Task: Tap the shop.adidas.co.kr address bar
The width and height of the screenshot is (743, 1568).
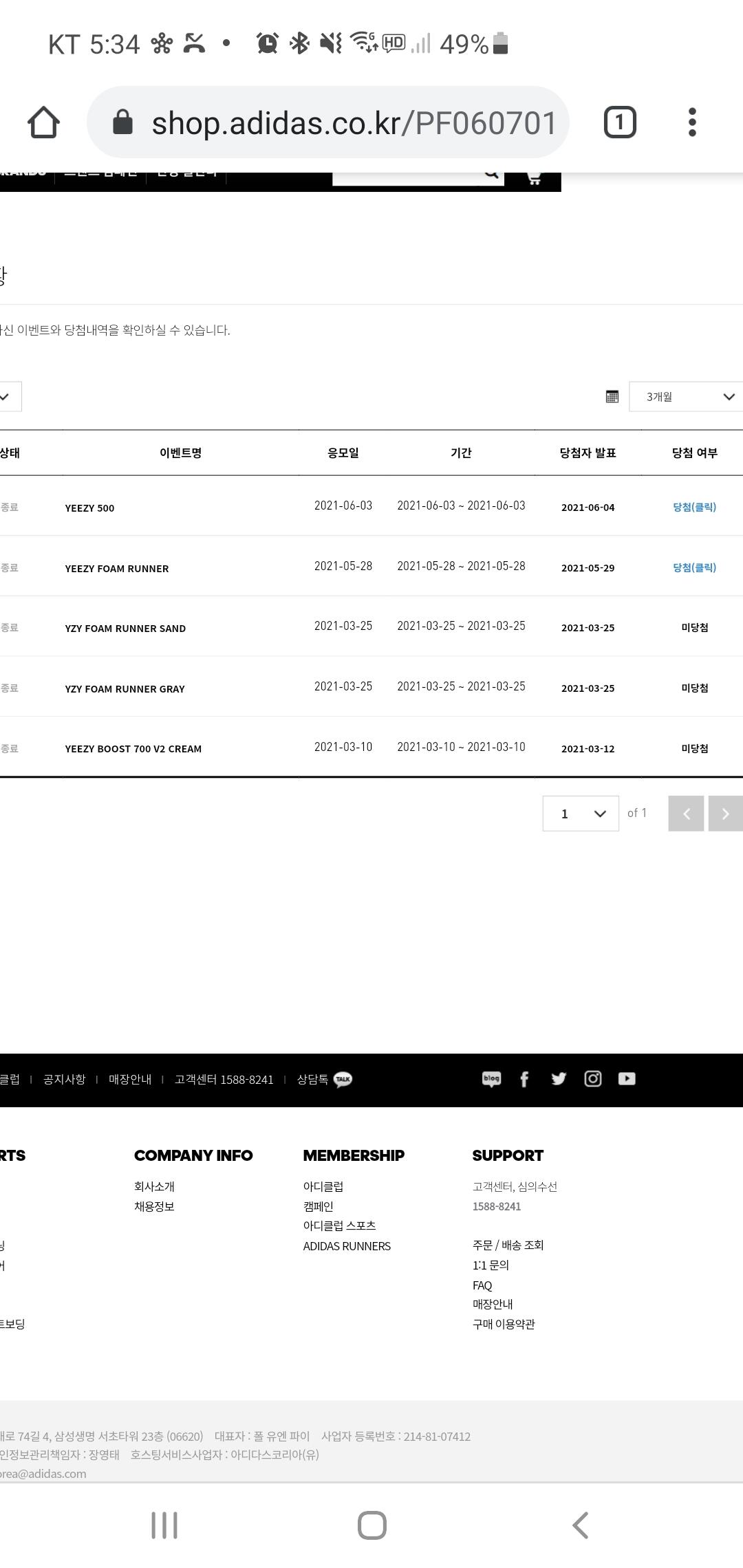Action: point(327,122)
